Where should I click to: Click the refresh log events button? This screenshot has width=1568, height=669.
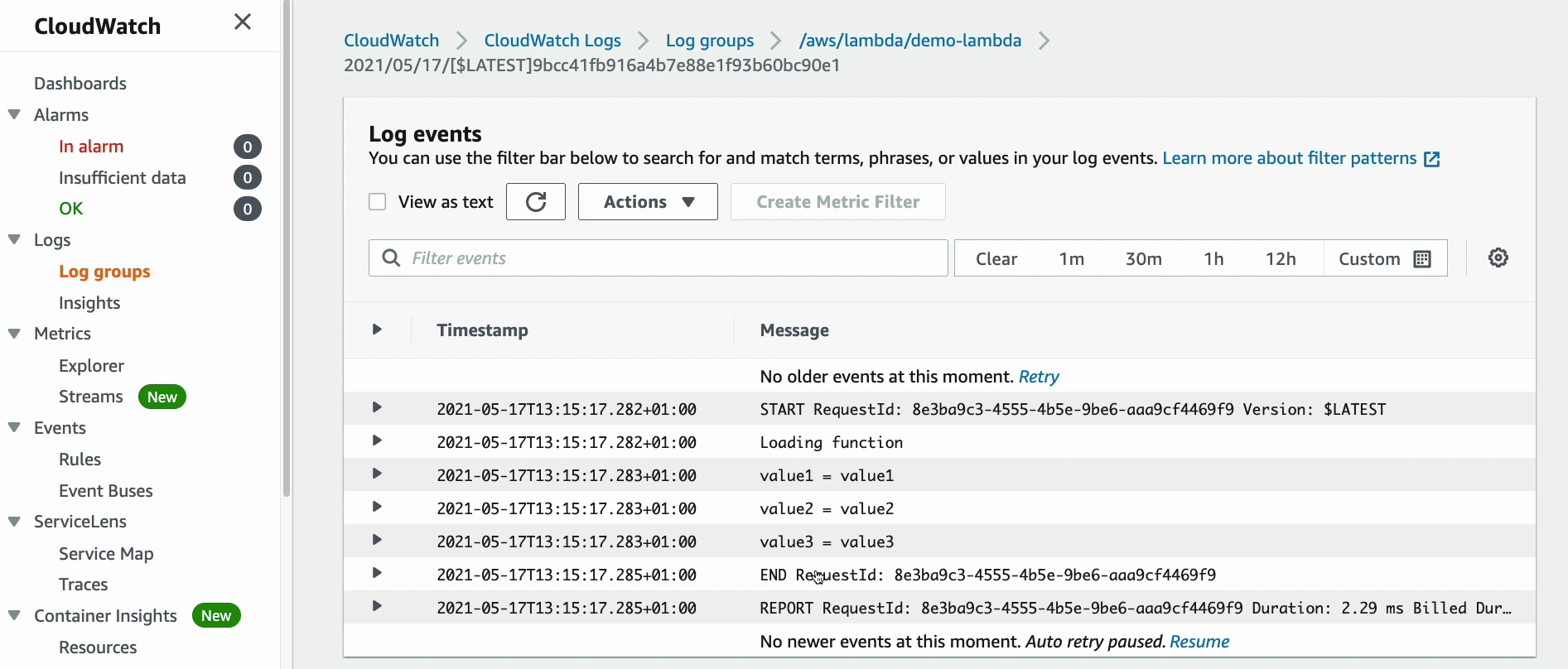click(x=536, y=202)
